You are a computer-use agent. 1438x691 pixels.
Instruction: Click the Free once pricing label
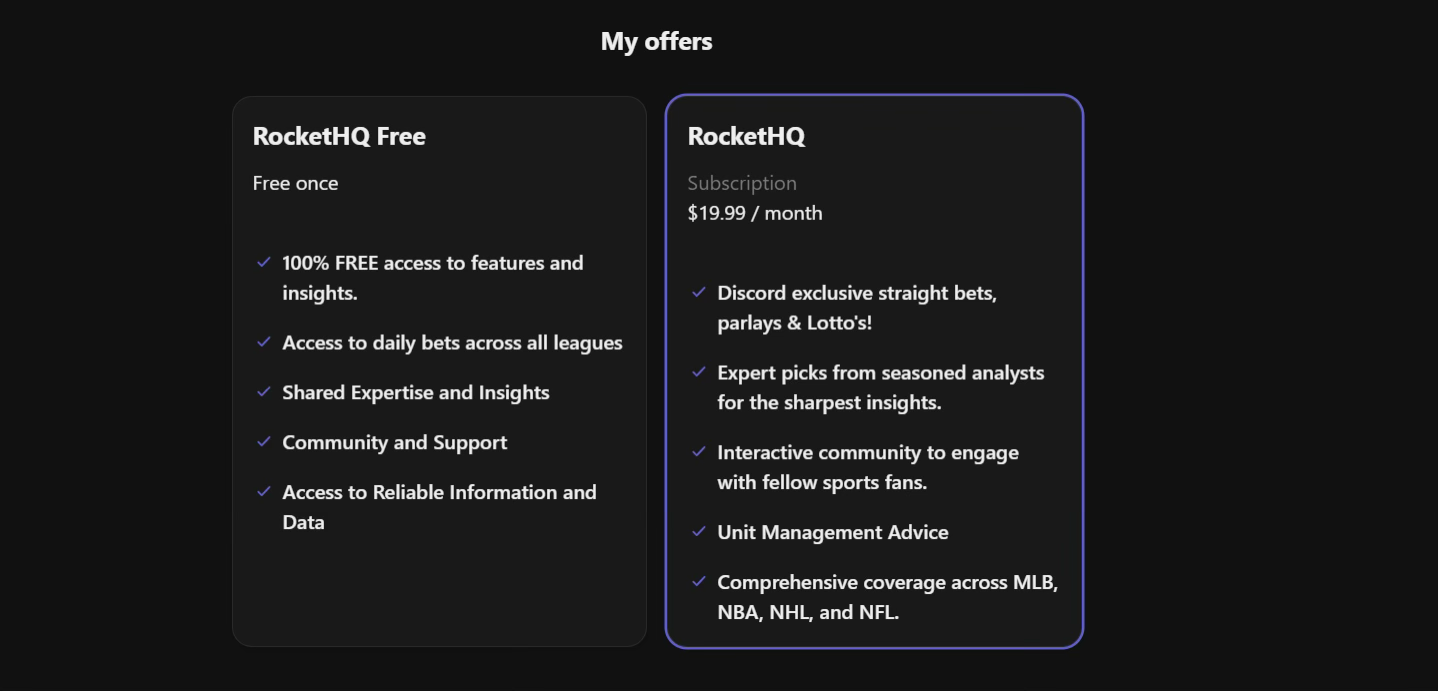pyautogui.click(x=295, y=183)
